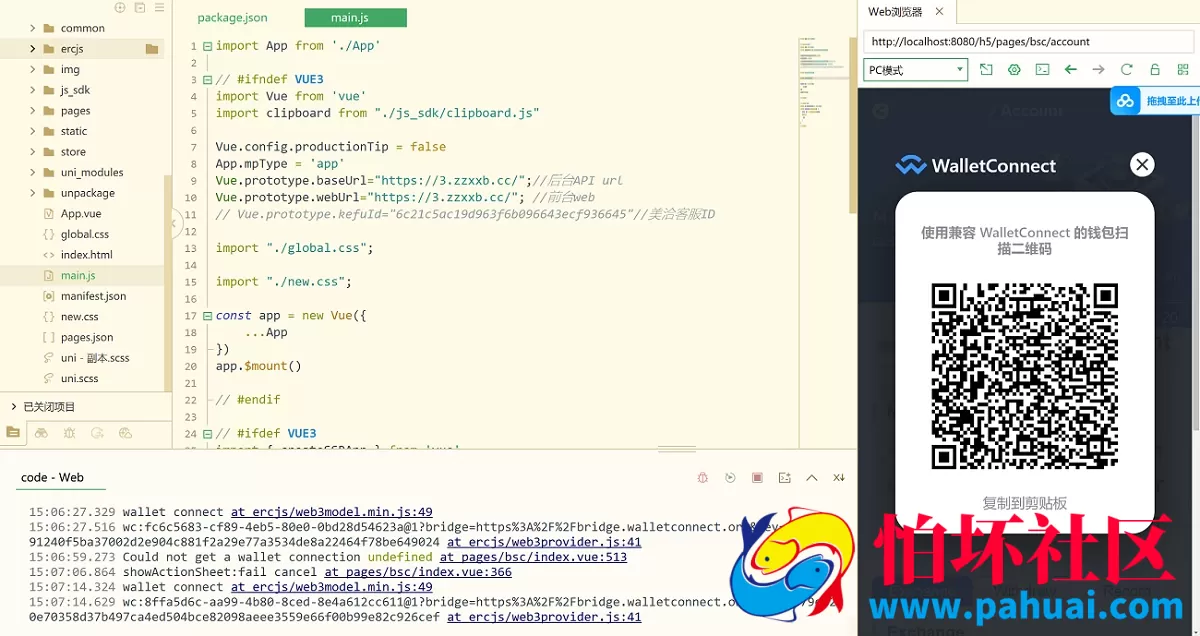
Task: Expand the common folder
Action: click(x=33, y=28)
